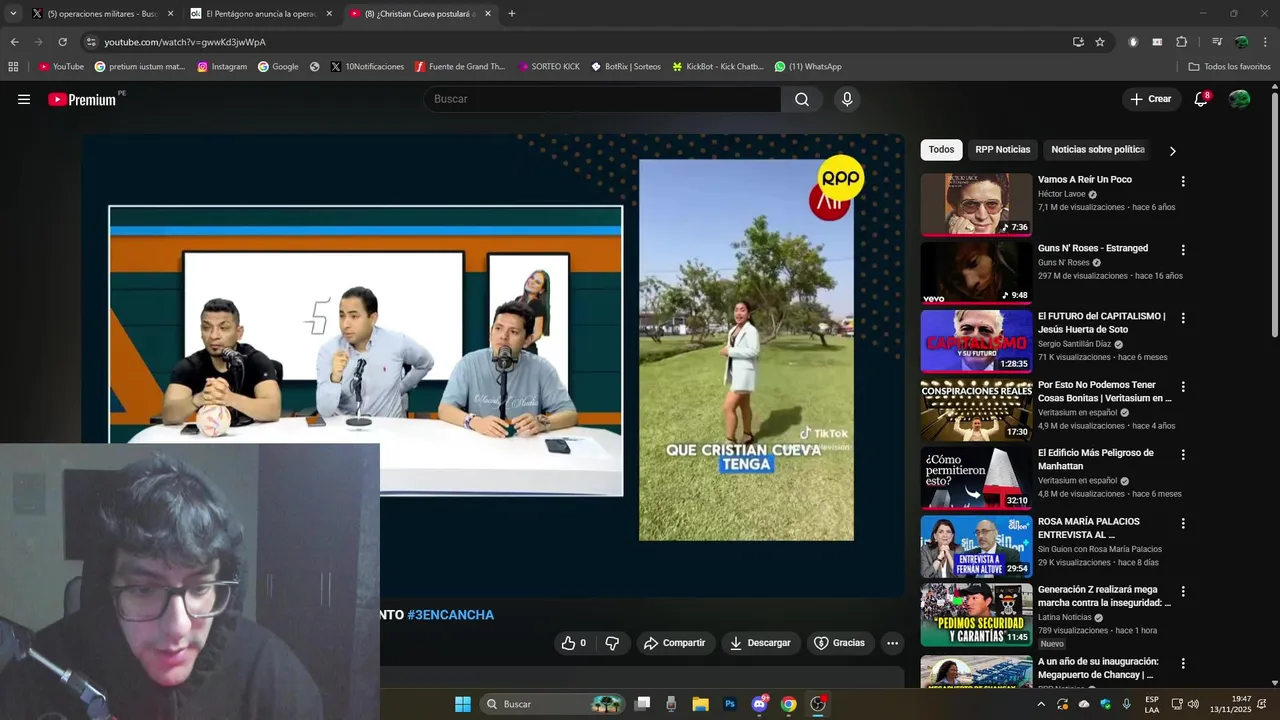Image resolution: width=1280 pixels, height=720 pixels.
Task: Open the Windows Start menu
Action: [x=463, y=704]
